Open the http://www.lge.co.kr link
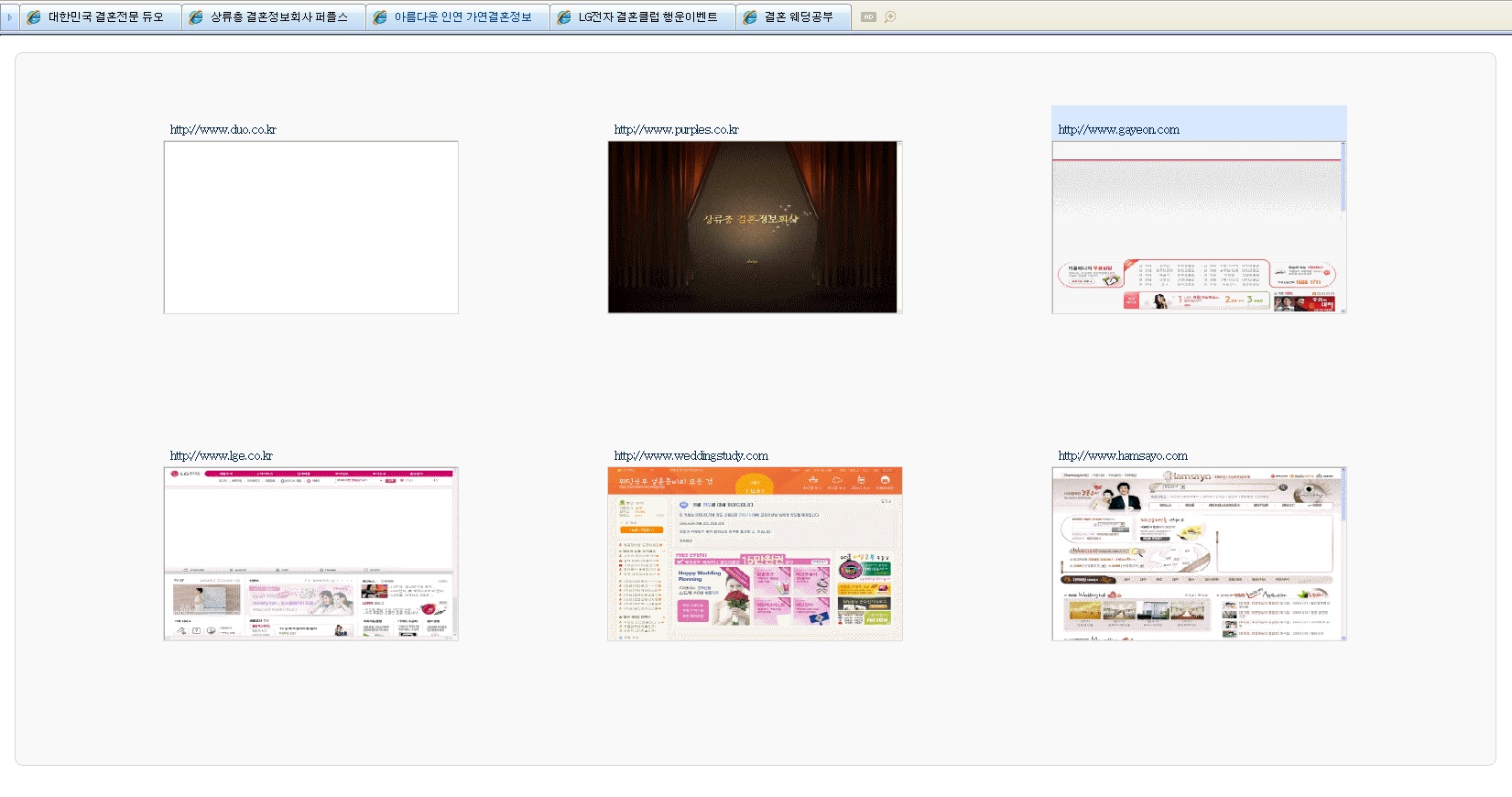Image resolution: width=1512 pixels, height=797 pixels. [x=221, y=456]
